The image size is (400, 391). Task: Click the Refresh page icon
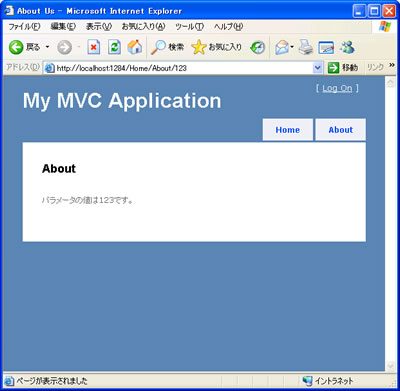(114, 47)
